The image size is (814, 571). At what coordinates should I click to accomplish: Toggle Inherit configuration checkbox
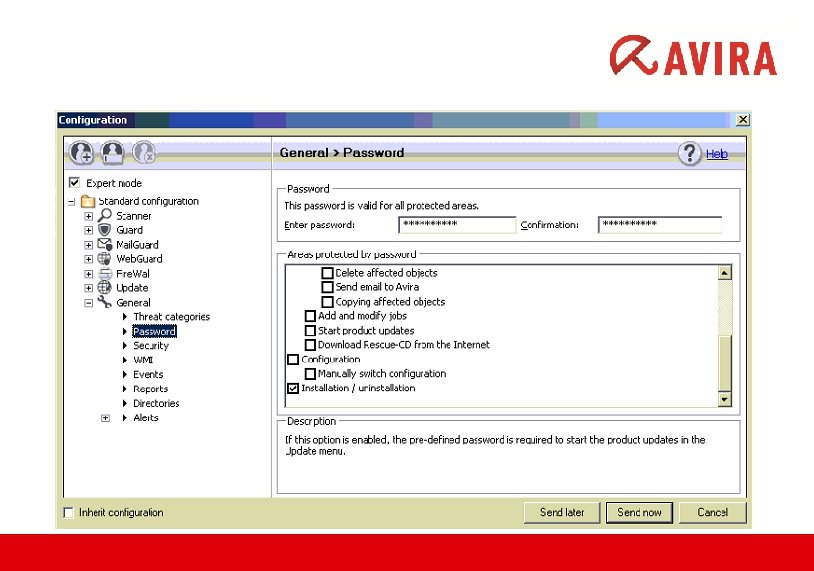point(69,513)
